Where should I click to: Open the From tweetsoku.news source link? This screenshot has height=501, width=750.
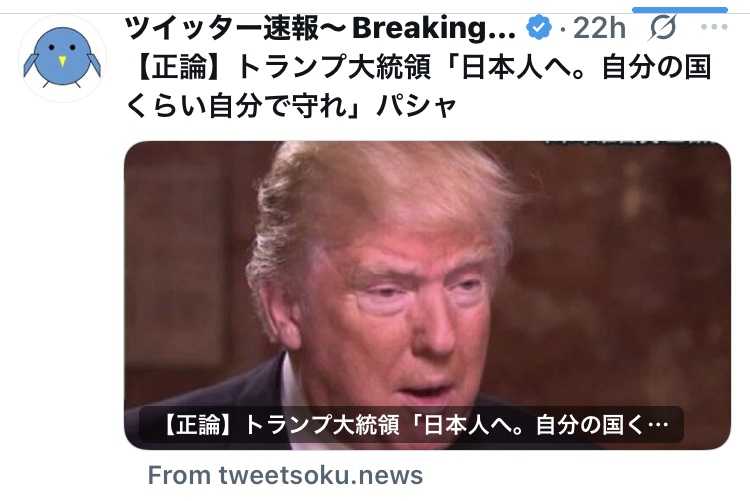coord(285,475)
